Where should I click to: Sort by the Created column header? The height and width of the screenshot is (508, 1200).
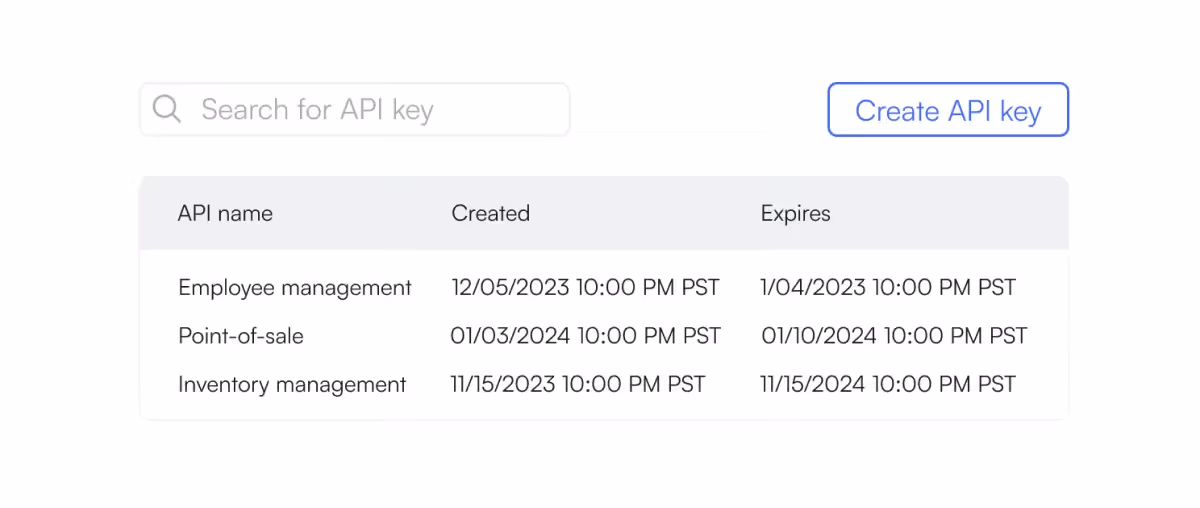[x=490, y=213]
